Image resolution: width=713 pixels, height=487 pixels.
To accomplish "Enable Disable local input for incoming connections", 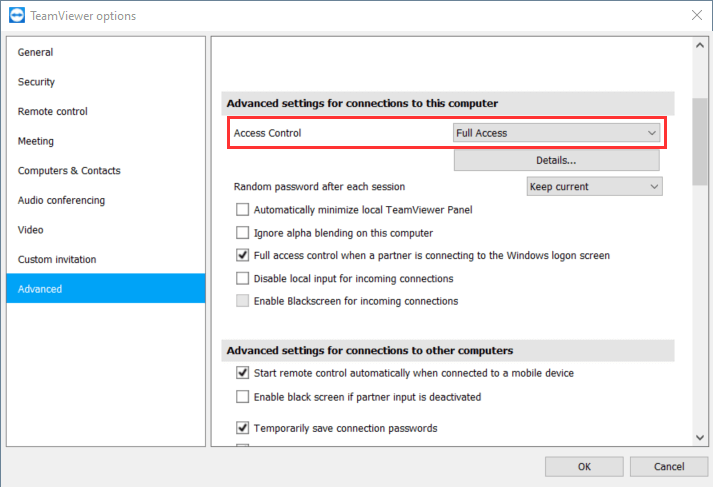I will pos(242,279).
